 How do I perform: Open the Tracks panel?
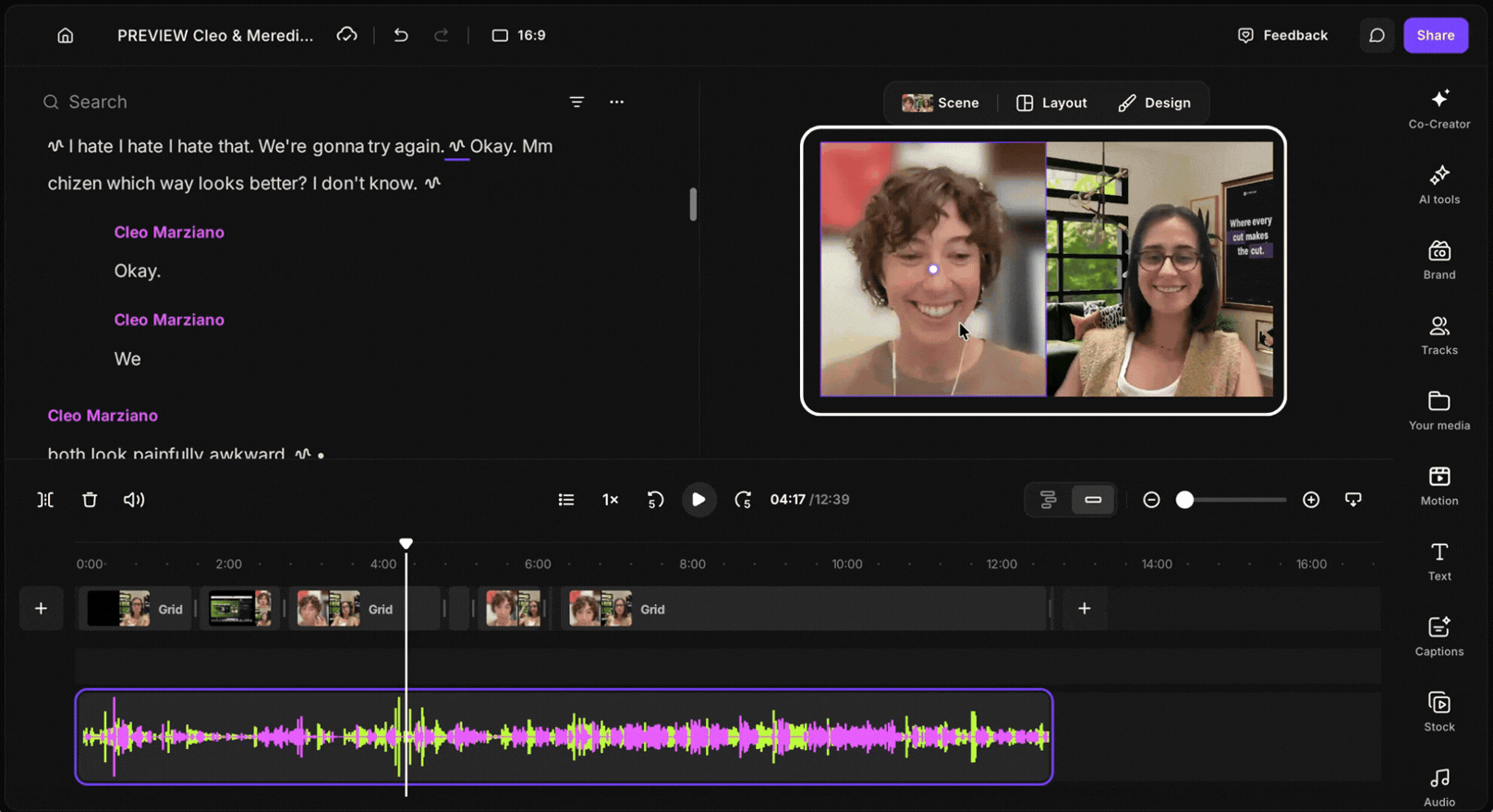coord(1439,335)
